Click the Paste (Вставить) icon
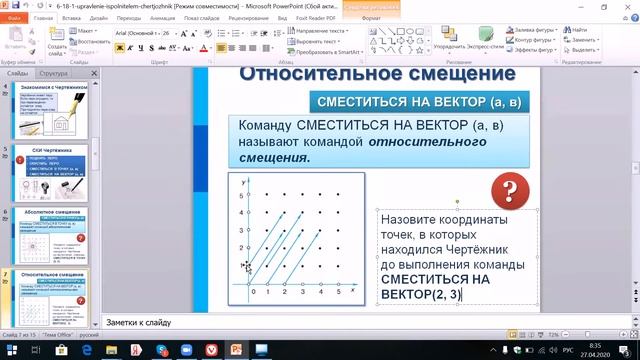The width and height of the screenshot is (640, 360). click(16, 35)
